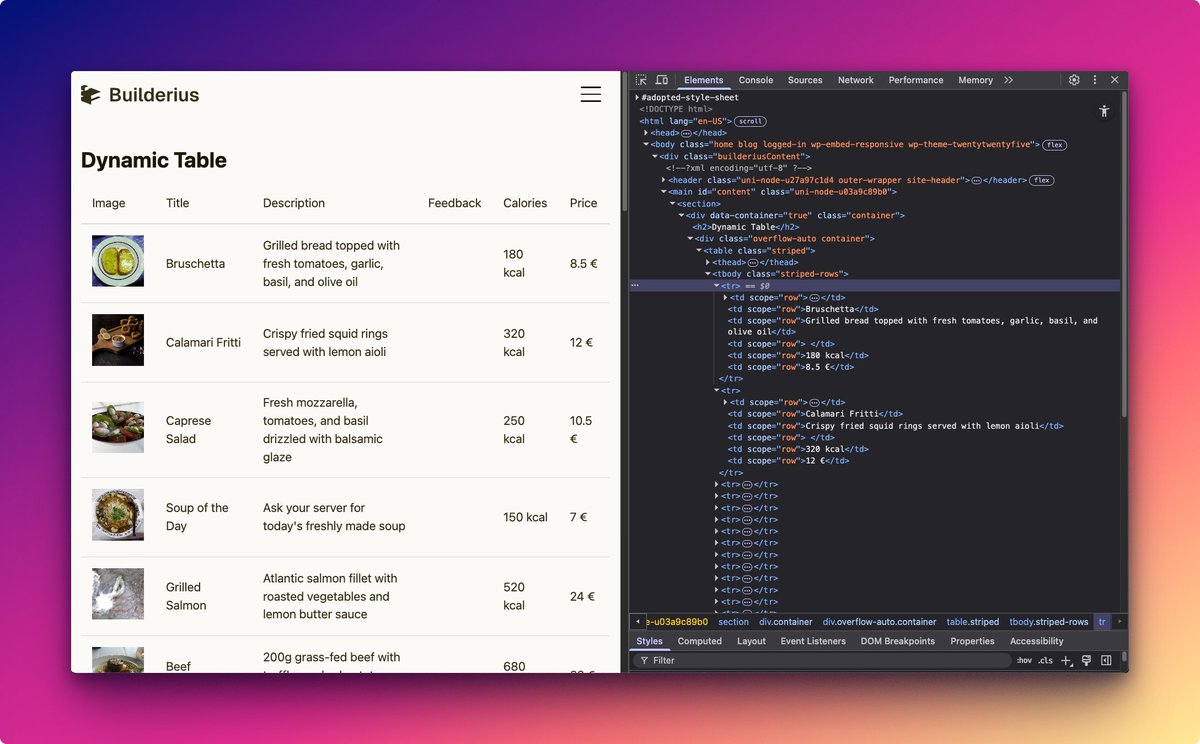Screen dimensions: 1200x744
Task: Click the '8.5 €' price cell
Action: pyautogui.click(x=584, y=264)
